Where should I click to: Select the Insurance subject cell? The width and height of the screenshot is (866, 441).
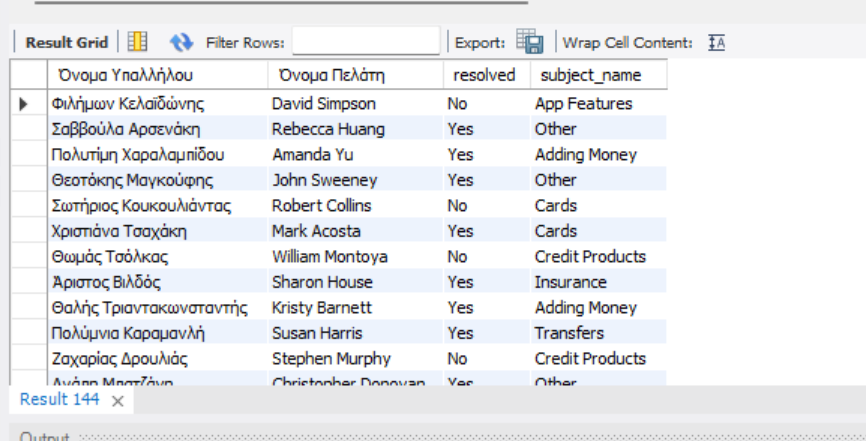tap(598, 282)
